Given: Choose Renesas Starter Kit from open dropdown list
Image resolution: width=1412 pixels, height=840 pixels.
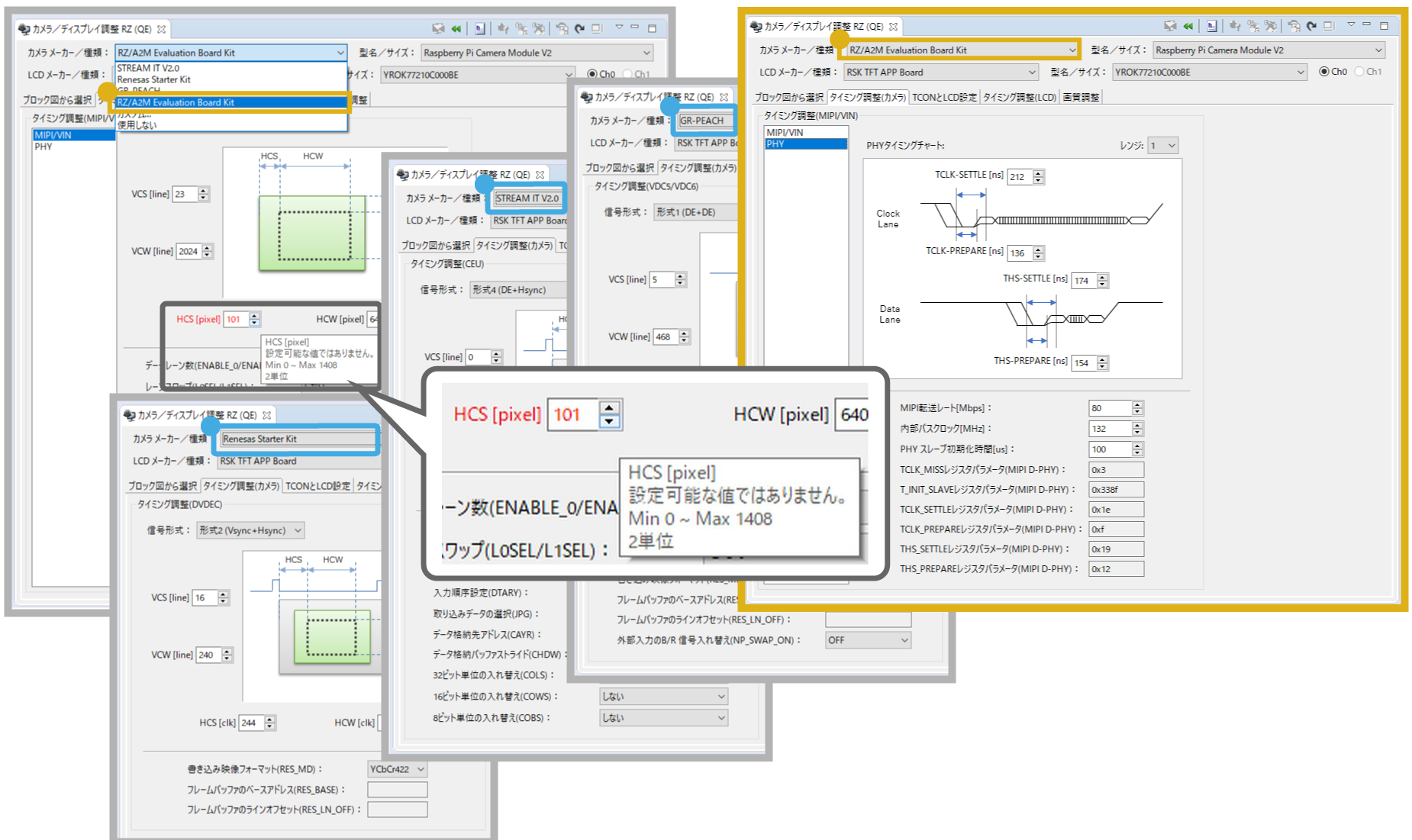Looking at the screenshot, I should click(x=231, y=79).
